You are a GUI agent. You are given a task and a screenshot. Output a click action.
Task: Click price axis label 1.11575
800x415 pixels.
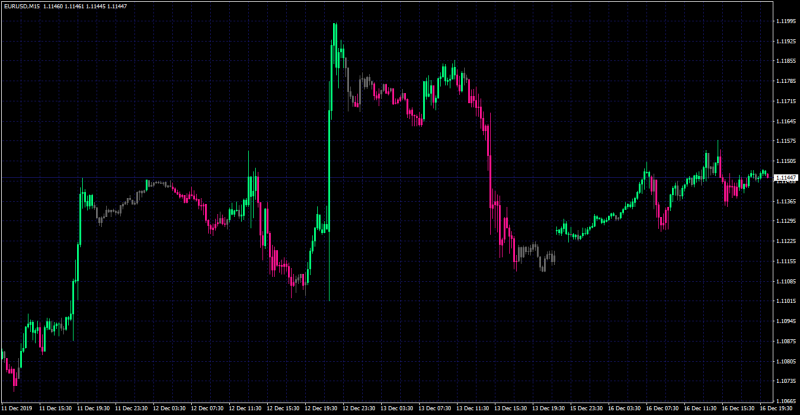(786, 141)
